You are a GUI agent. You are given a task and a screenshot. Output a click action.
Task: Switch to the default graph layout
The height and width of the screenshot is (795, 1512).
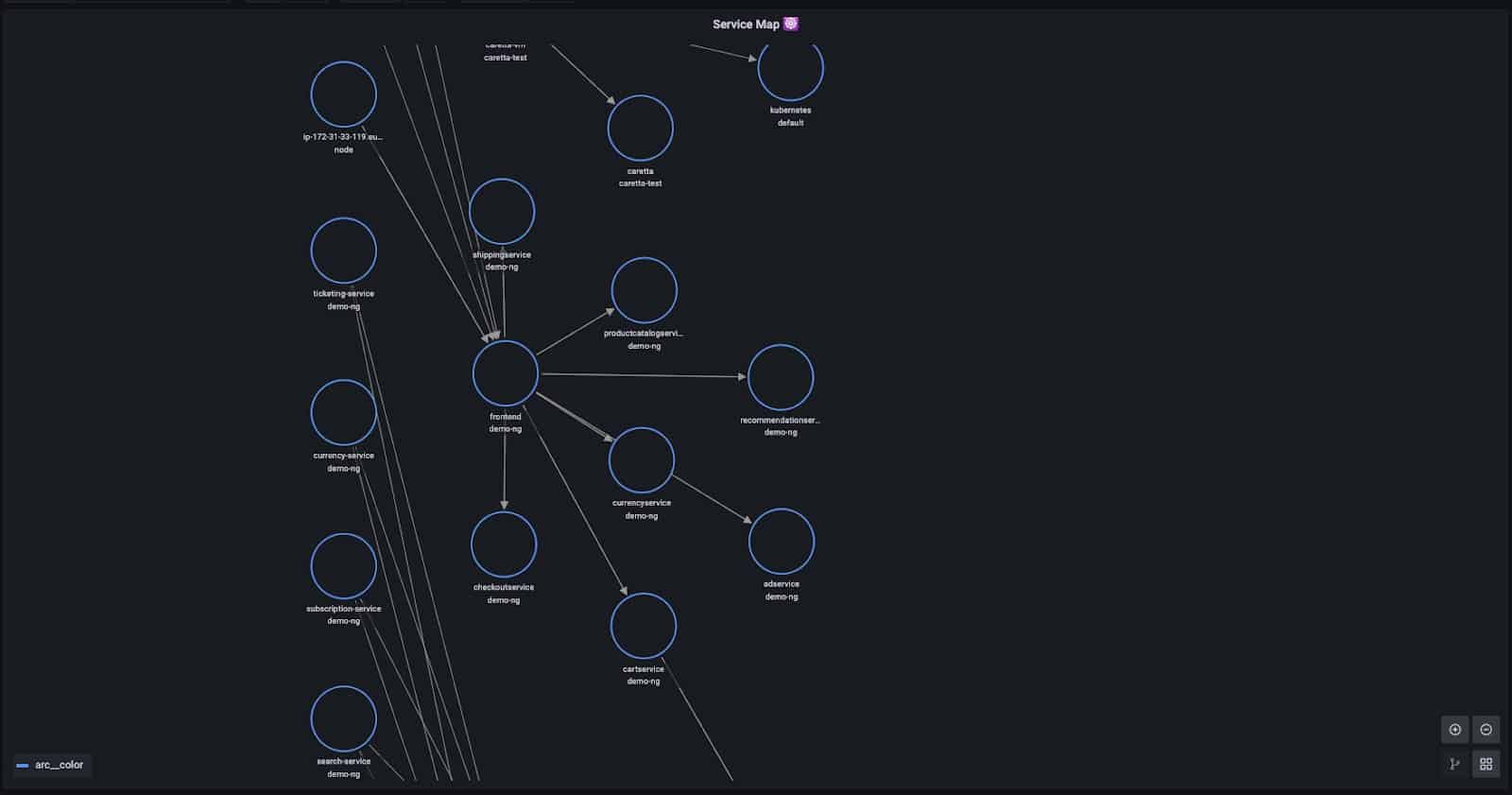pyautogui.click(x=1455, y=764)
